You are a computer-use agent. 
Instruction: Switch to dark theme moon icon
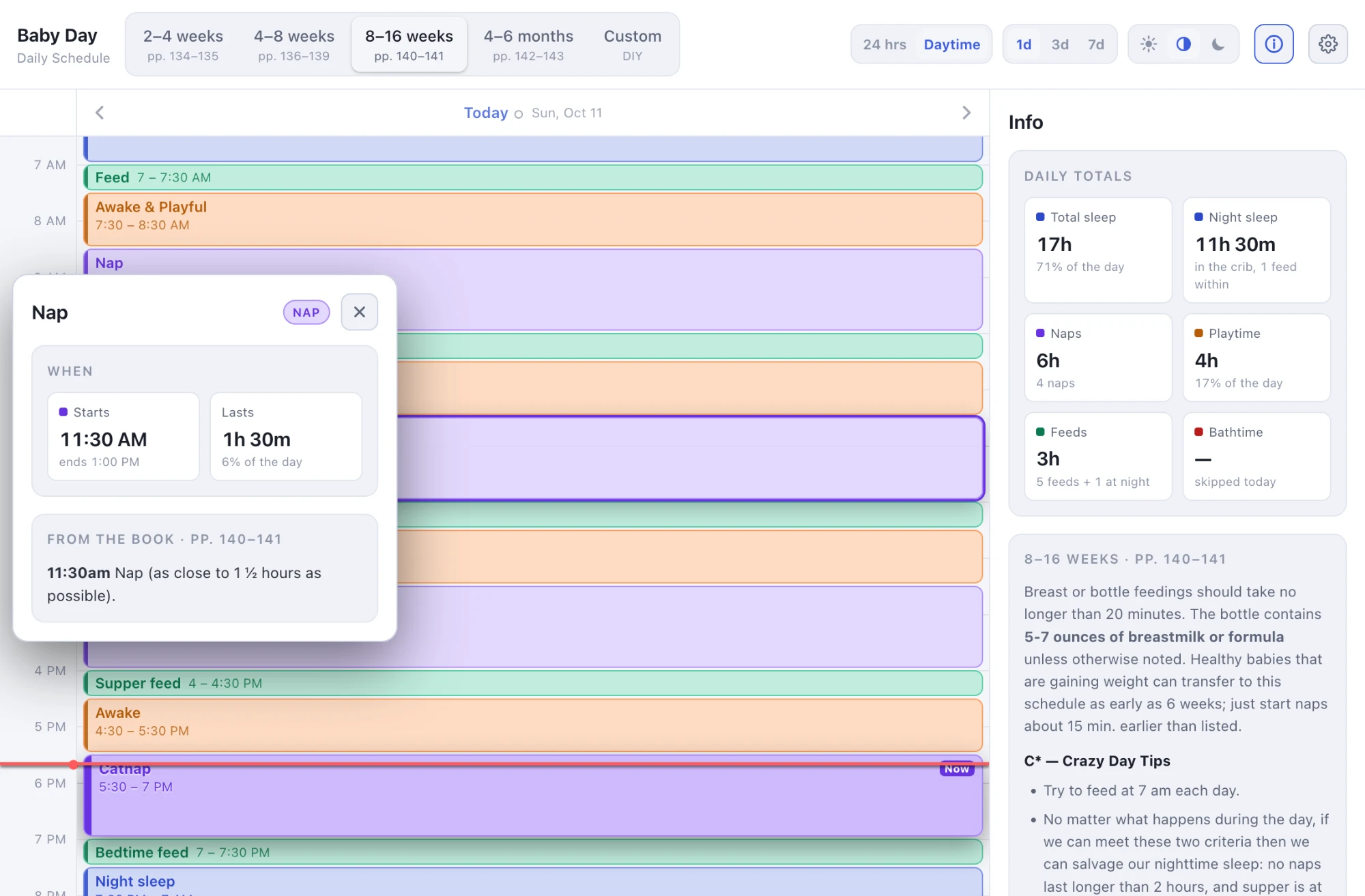click(x=1218, y=44)
